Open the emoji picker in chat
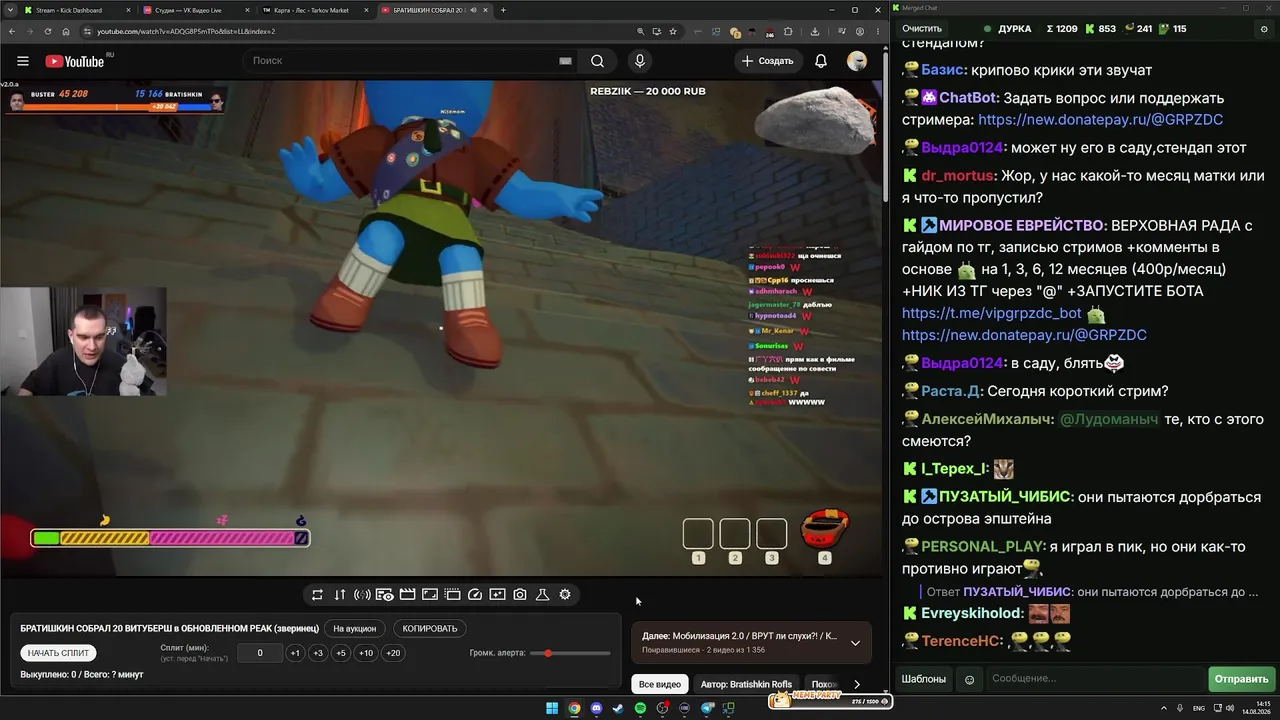 (x=969, y=679)
